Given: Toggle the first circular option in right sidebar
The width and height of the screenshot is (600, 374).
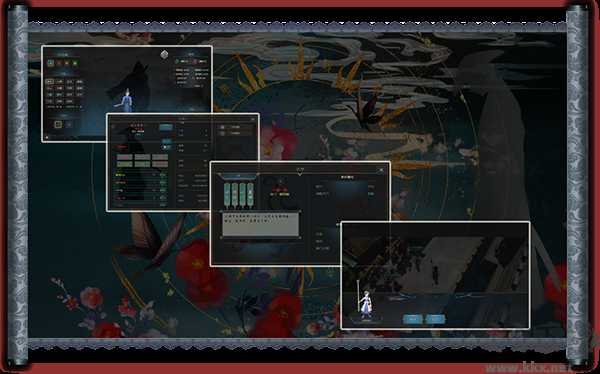Looking at the screenshot, I should pos(222,127).
